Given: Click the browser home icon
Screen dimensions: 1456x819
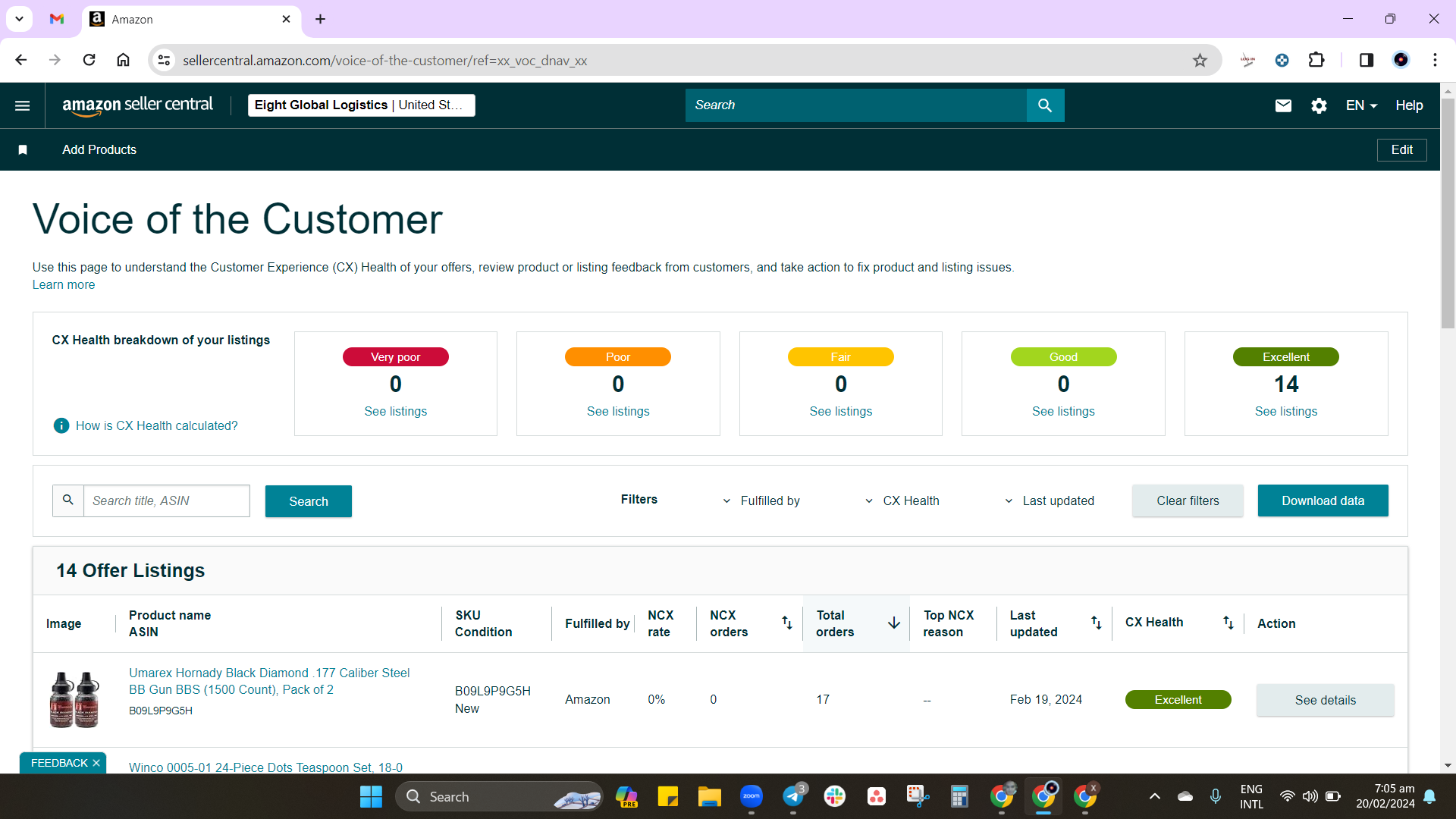Looking at the screenshot, I should pos(123,60).
